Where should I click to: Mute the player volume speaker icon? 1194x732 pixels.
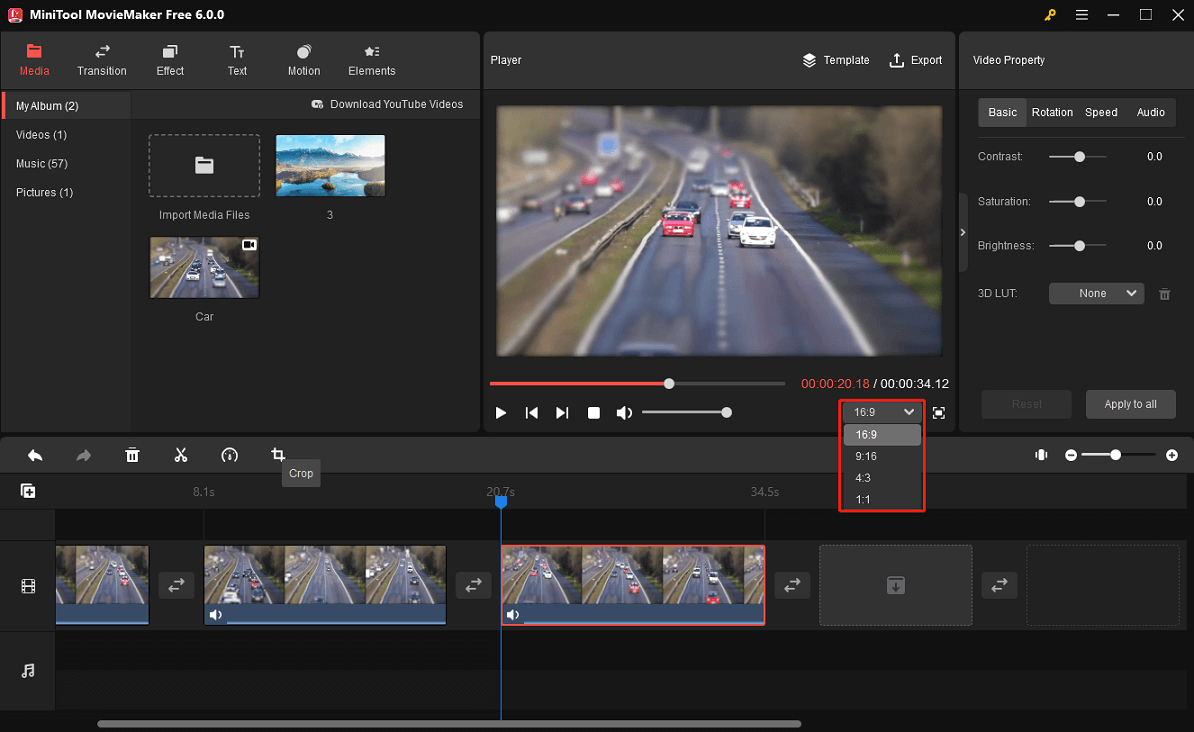pyautogui.click(x=624, y=413)
